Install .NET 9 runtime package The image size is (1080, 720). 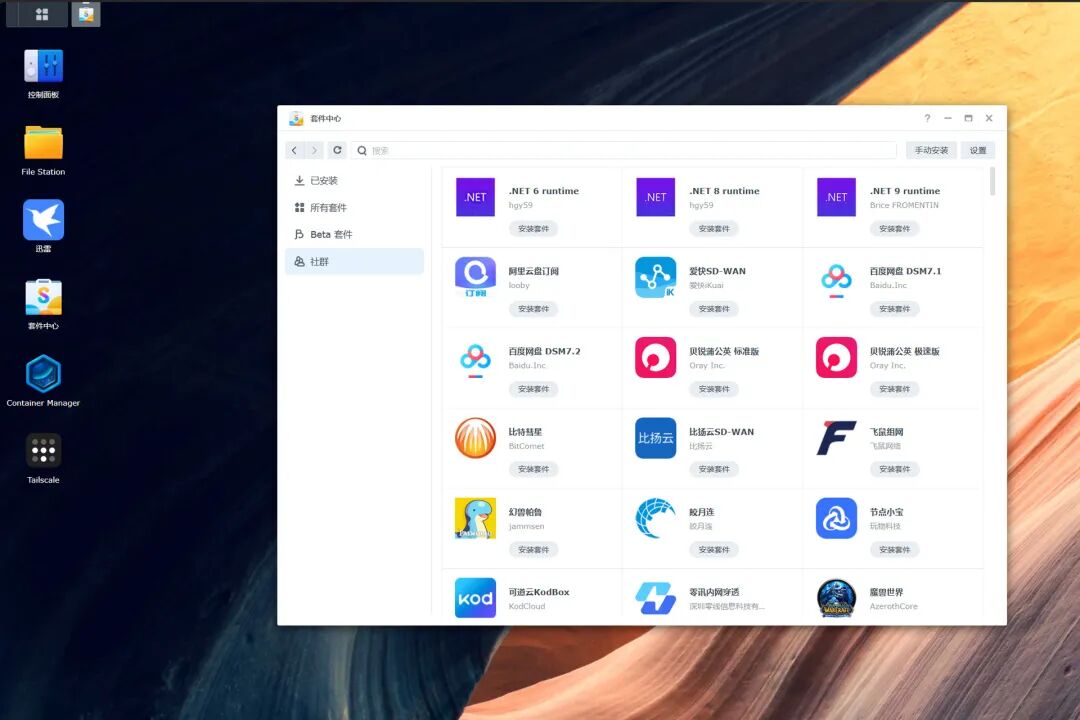[894, 229]
